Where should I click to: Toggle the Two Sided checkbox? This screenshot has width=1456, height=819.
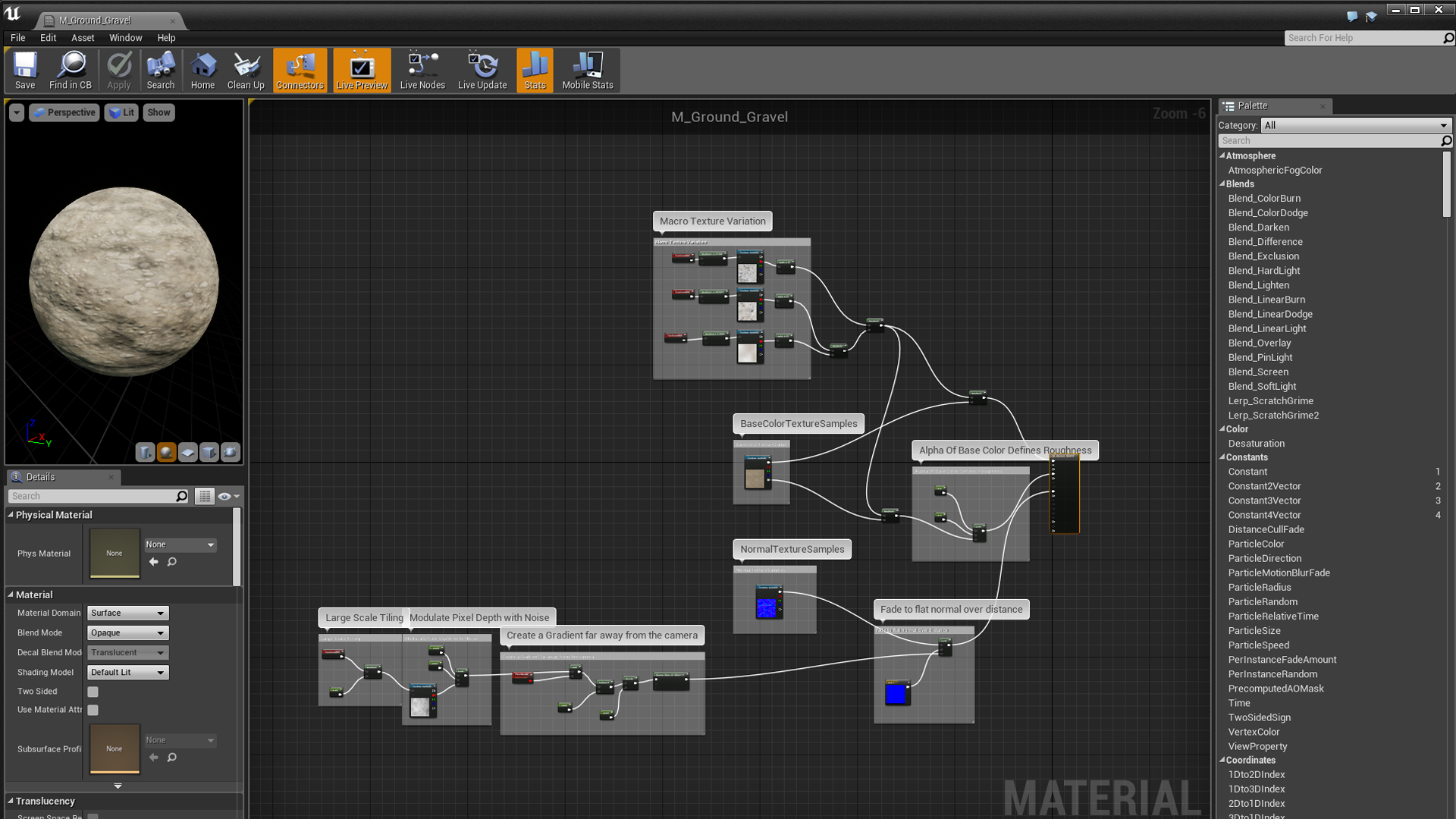point(93,691)
